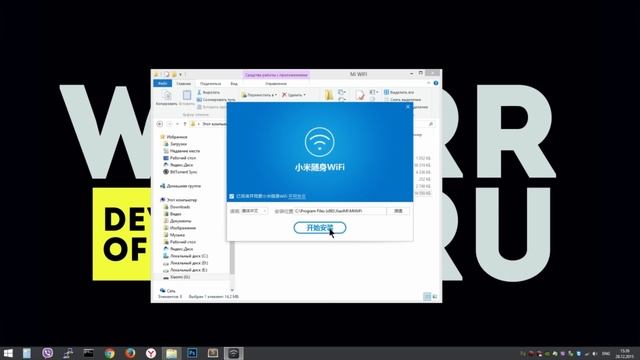Screen dimensions: 640x360
Task: Open the Downloads folder in sidebar
Action: pos(176,207)
